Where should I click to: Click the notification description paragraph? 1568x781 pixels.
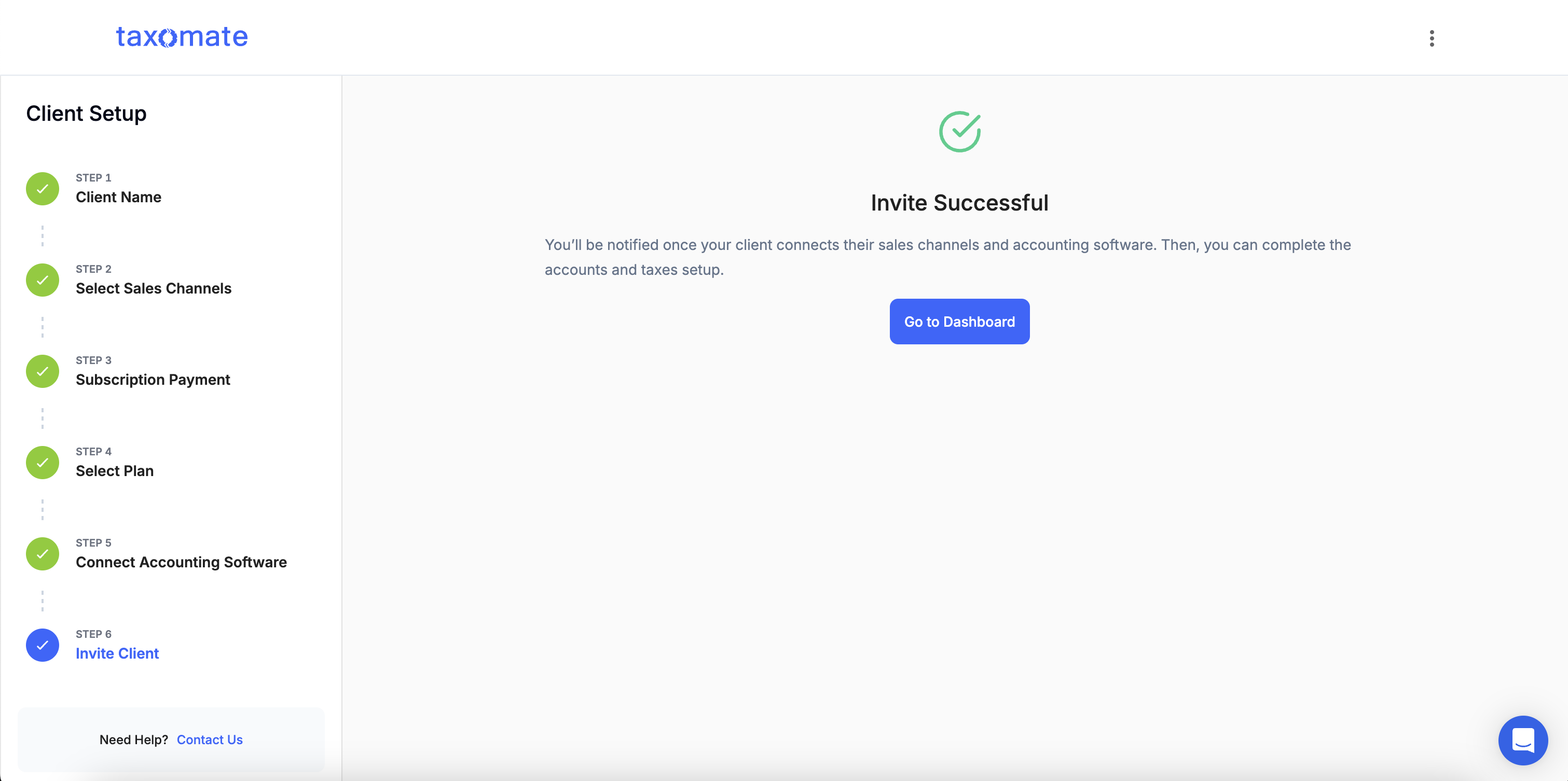click(x=948, y=257)
